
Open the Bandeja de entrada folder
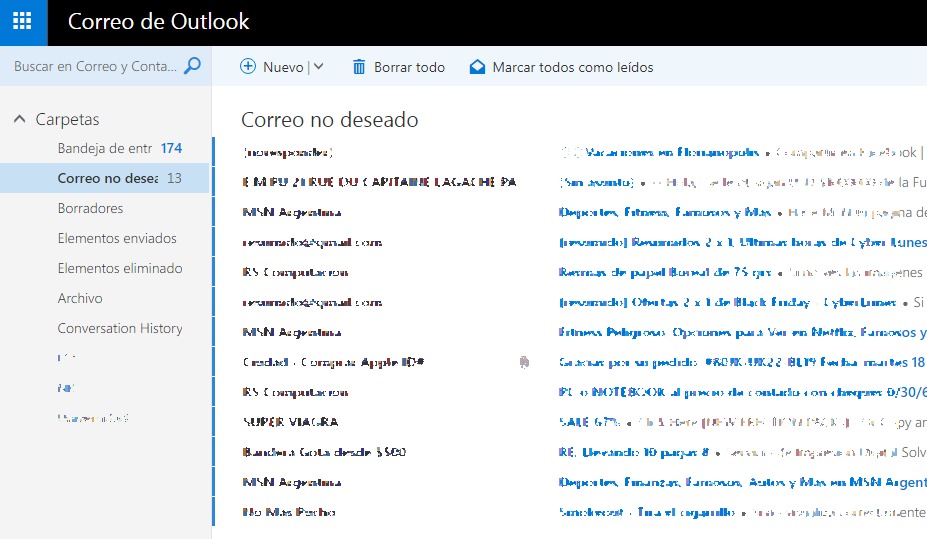[x=105, y=148]
